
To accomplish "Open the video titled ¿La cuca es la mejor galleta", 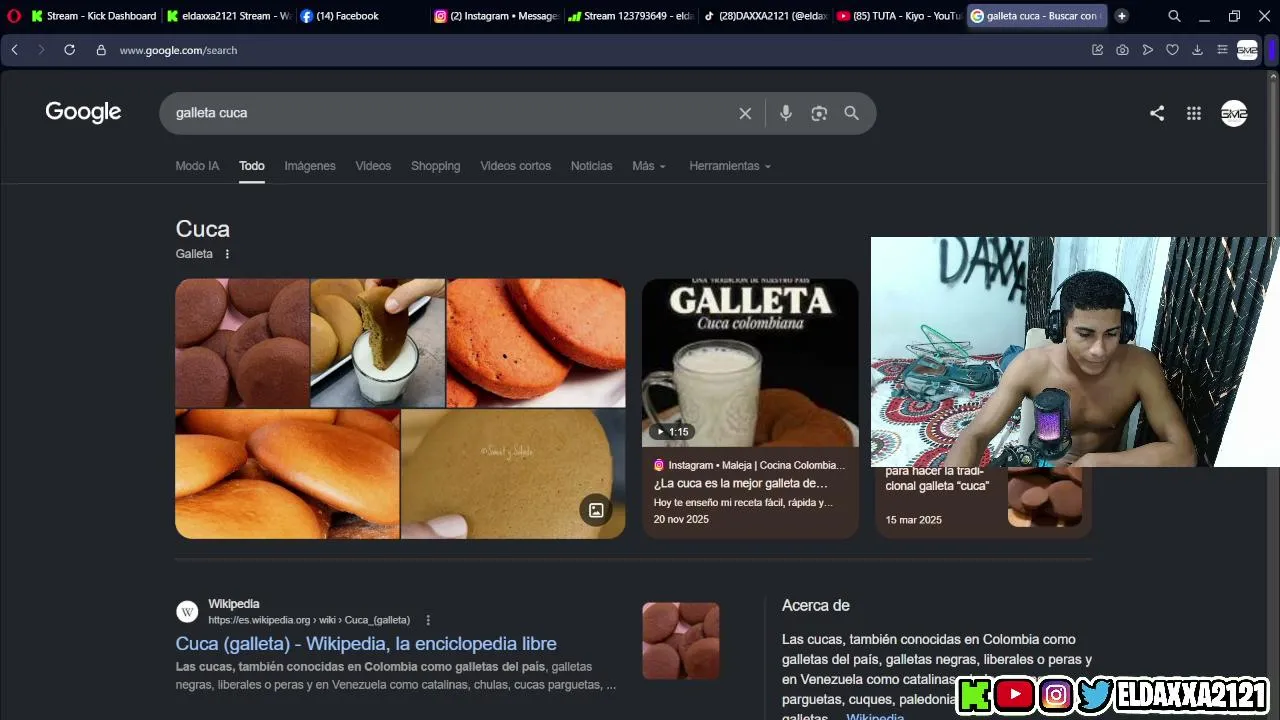I will (741, 484).
